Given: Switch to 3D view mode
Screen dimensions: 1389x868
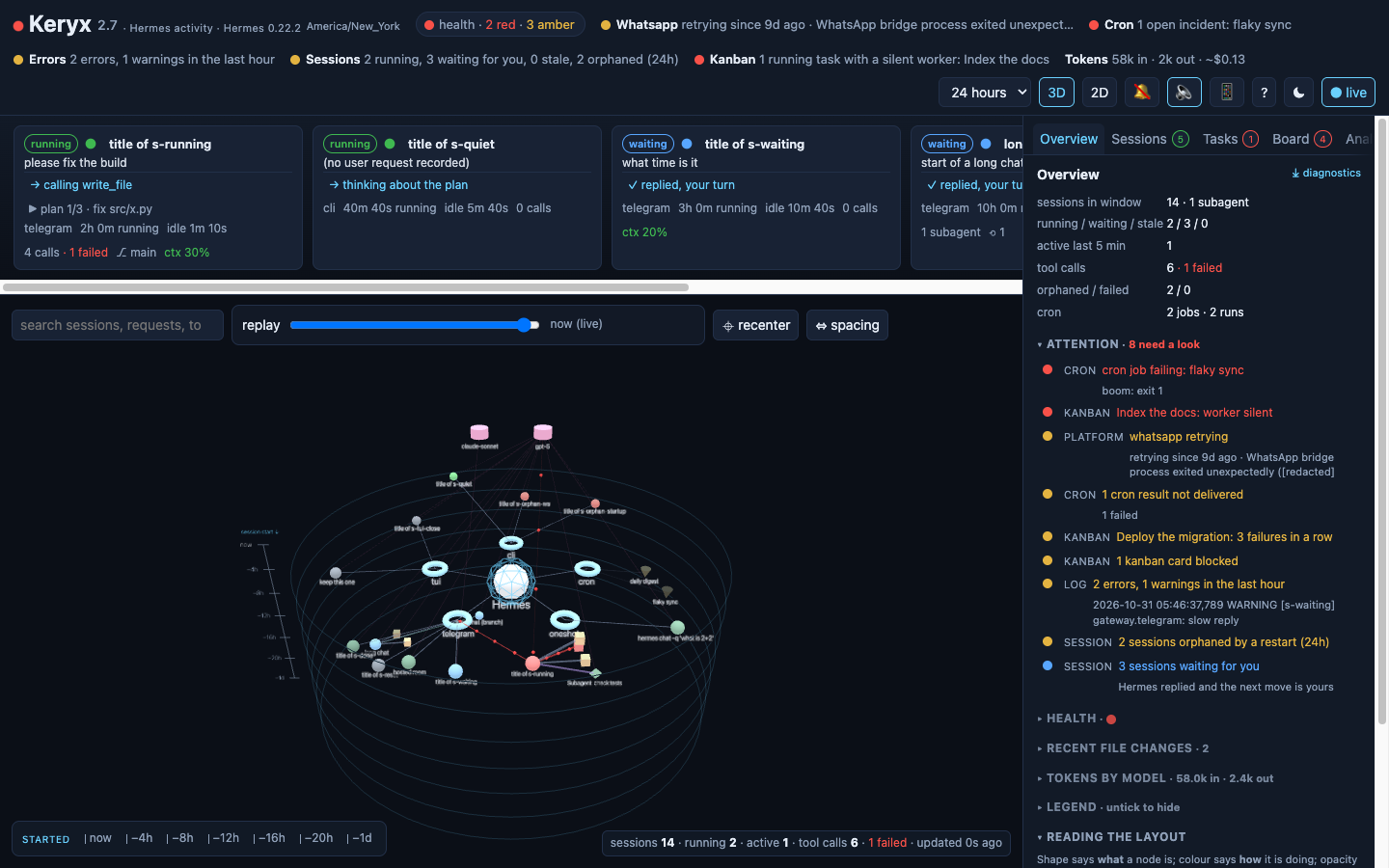Looking at the screenshot, I should coord(1056,93).
